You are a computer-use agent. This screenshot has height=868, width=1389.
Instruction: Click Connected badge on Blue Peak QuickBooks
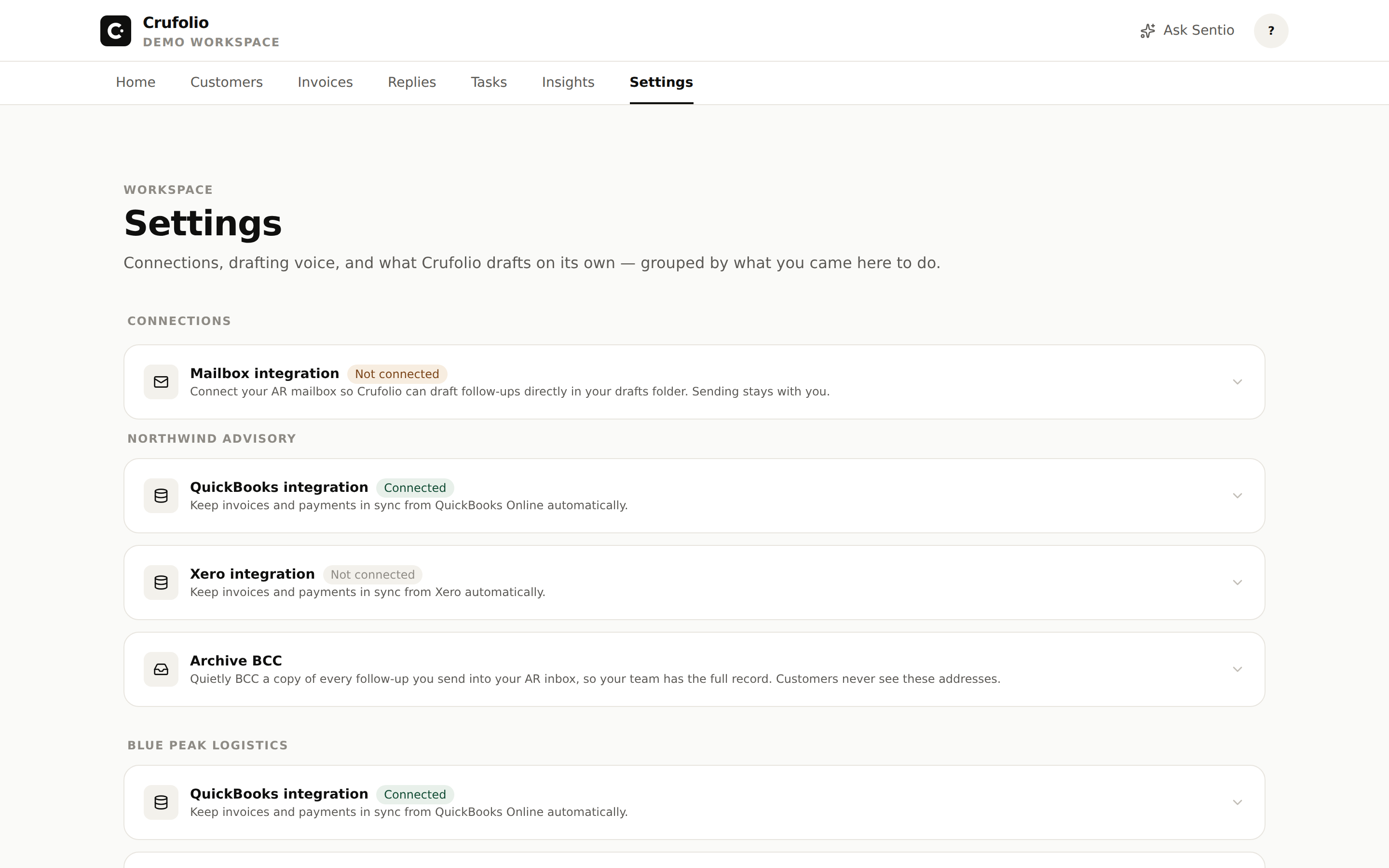pos(414,794)
